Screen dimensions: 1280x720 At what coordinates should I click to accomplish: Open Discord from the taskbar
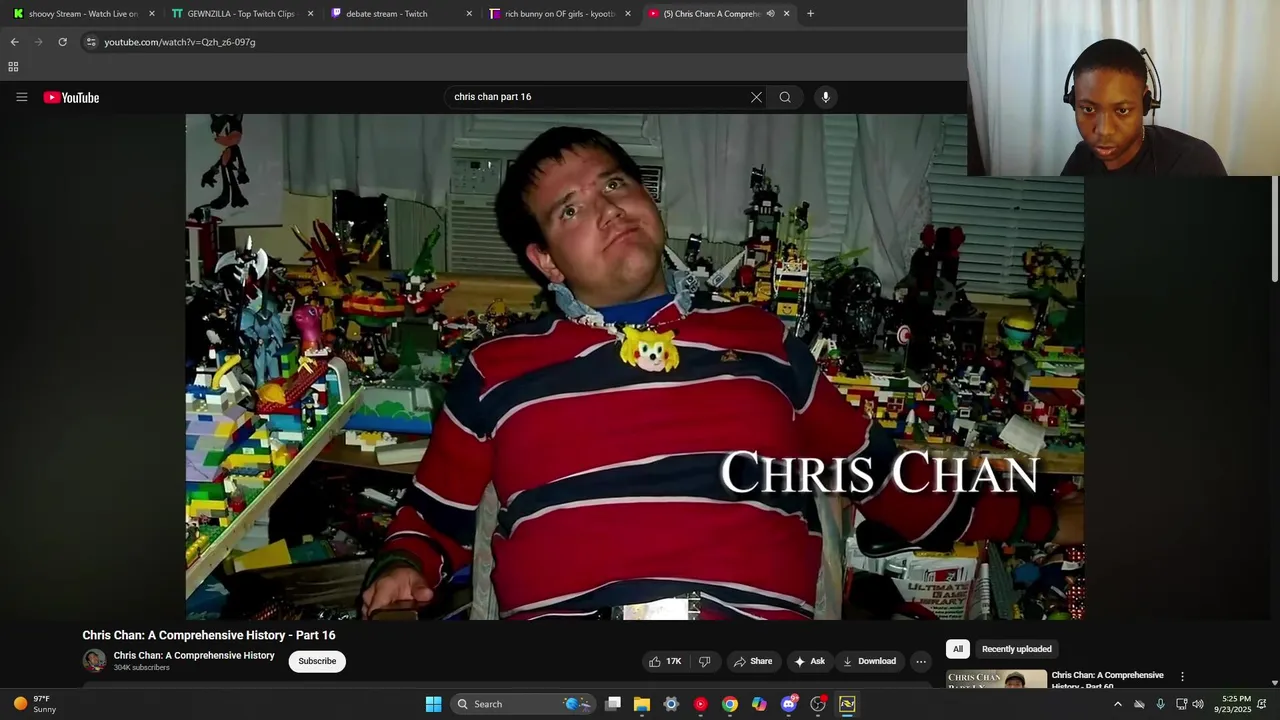click(x=789, y=704)
